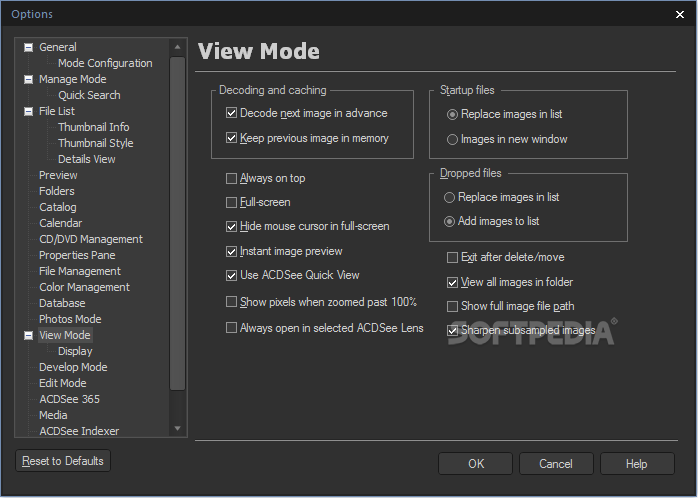Collapse the View Mode tree node
Viewport: 698px width, 498px height.
tap(28, 336)
